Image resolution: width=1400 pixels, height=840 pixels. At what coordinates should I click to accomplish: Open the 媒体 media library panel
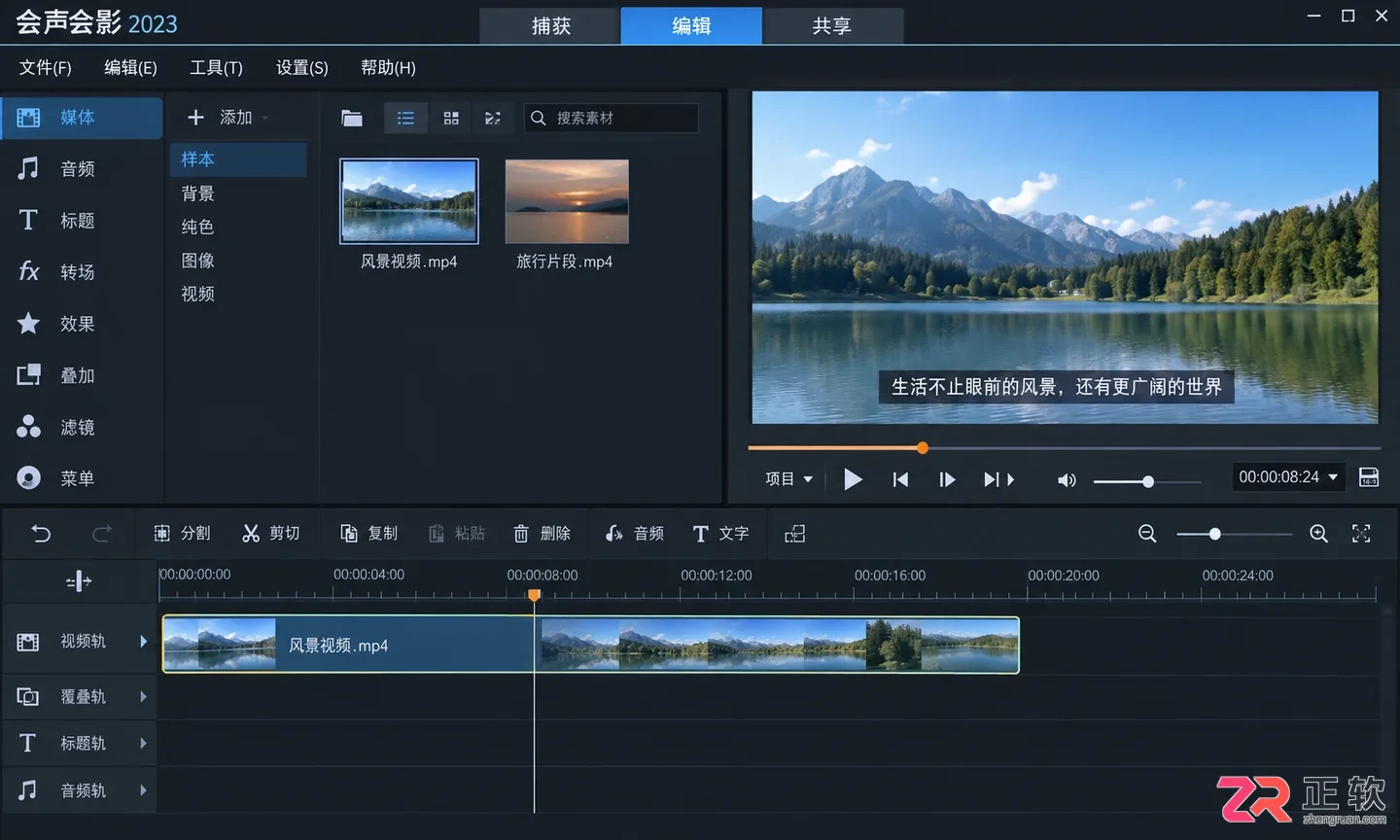(81, 118)
